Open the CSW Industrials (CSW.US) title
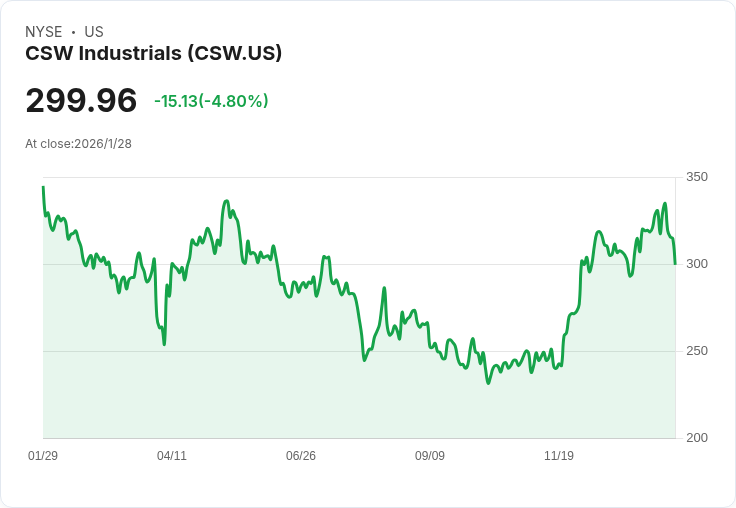 [x=153, y=53]
